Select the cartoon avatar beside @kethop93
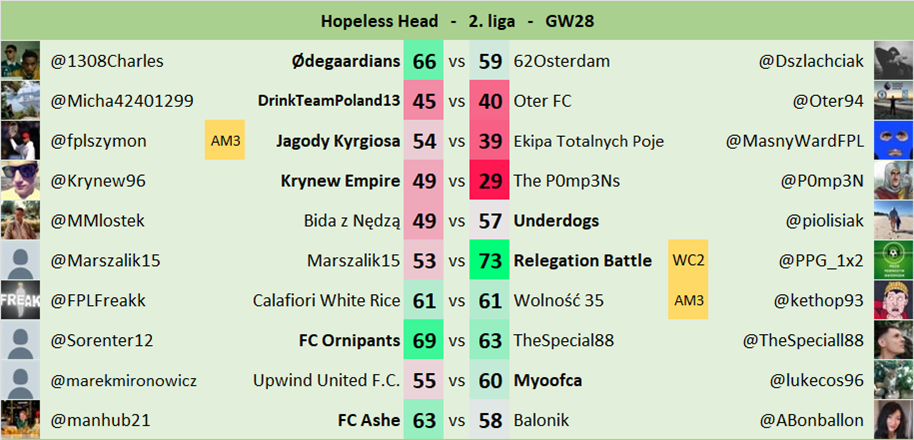The width and height of the screenshot is (914, 440). coord(893,300)
